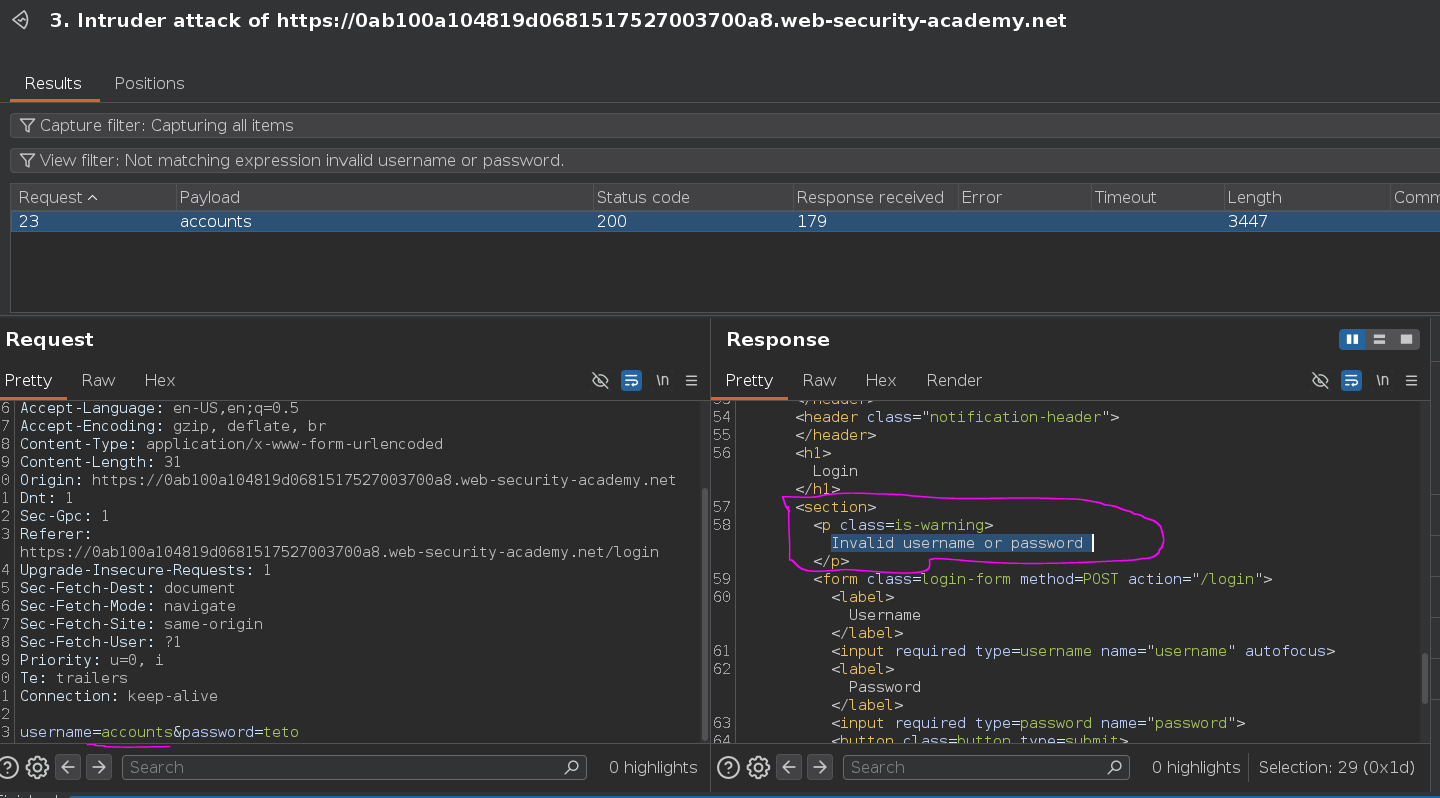Click the username=accounts request body line
This screenshot has width=1440, height=798.
click(x=159, y=732)
